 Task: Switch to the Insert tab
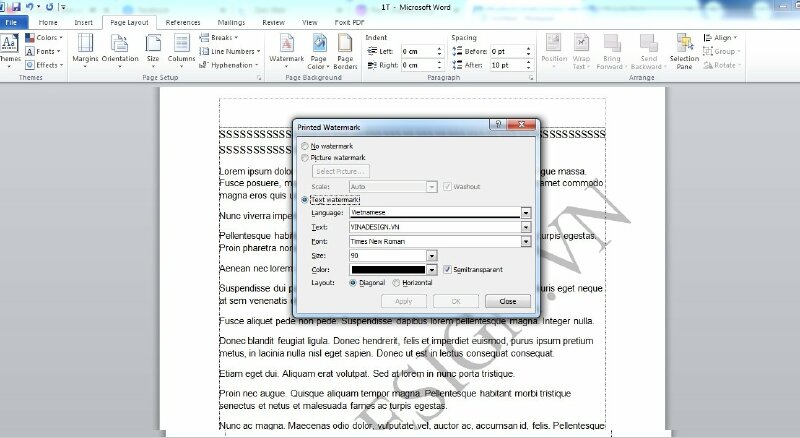(83, 22)
